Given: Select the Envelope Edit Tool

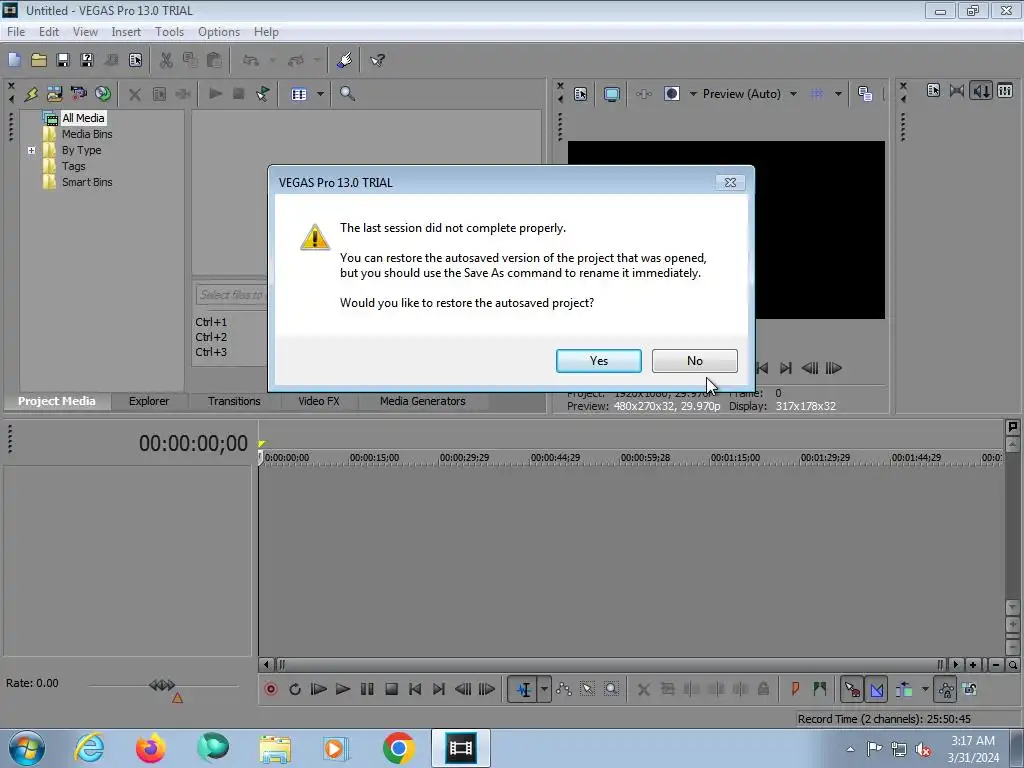Looking at the screenshot, I should coord(564,689).
